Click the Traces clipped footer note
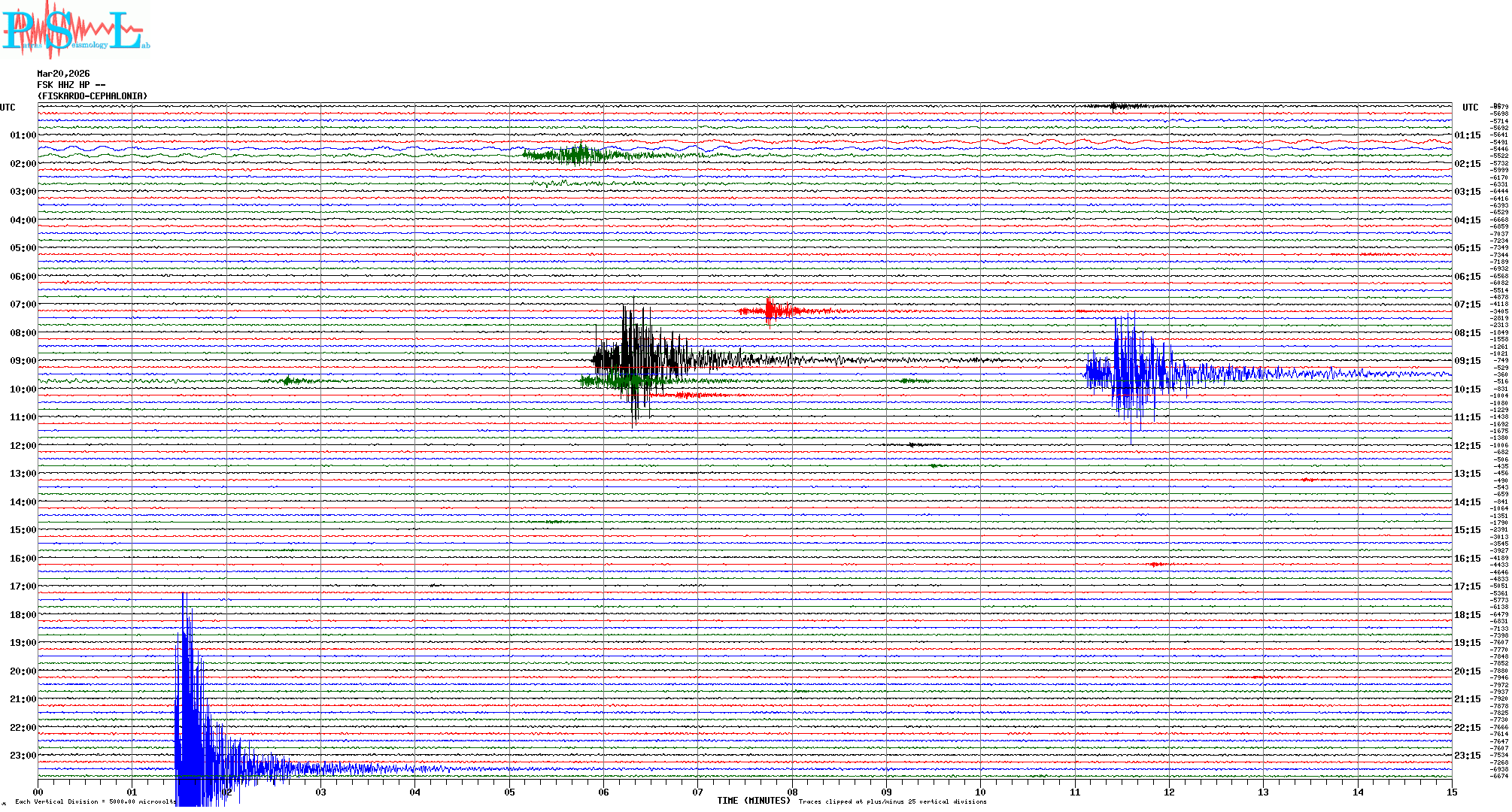Image resolution: width=1512 pixels, height=812 pixels. pos(892,801)
